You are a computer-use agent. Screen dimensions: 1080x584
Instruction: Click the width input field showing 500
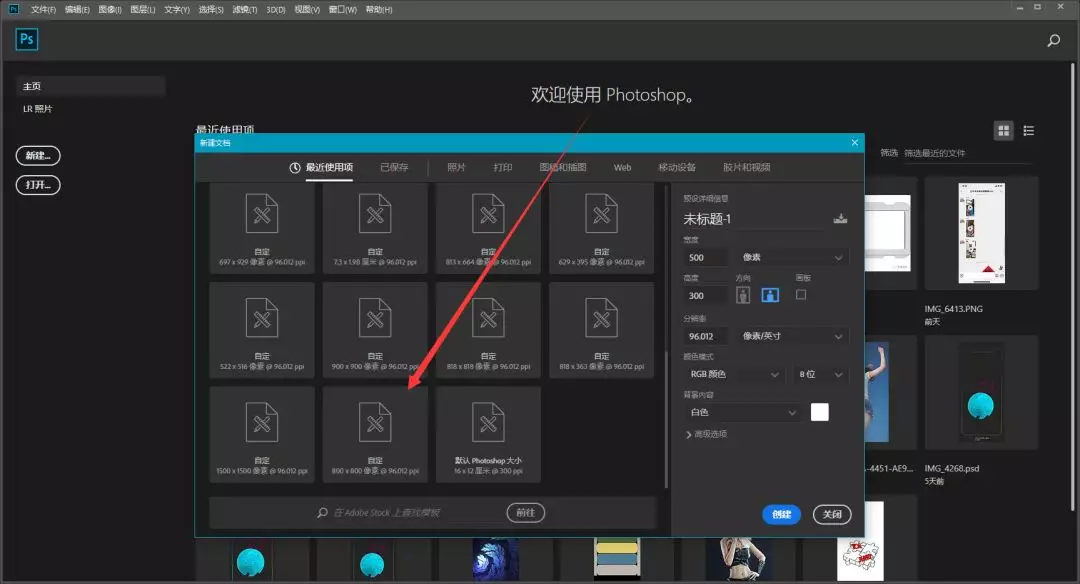(x=707, y=258)
